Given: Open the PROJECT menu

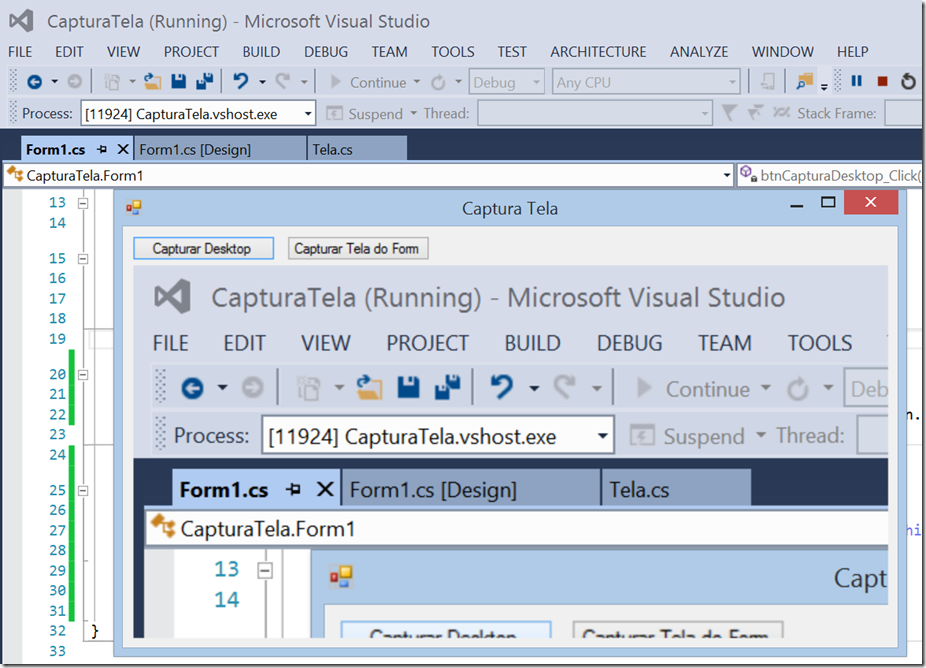Looking at the screenshot, I should point(191,52).
